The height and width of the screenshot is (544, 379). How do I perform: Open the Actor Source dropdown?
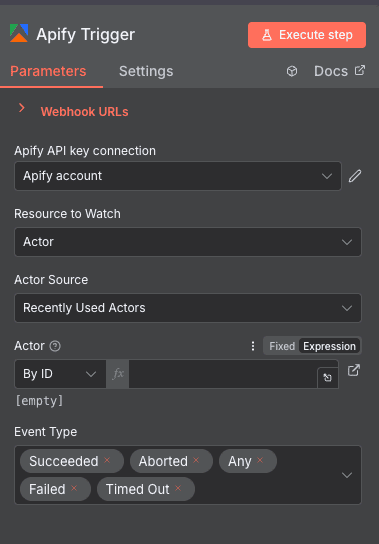coord(188,308)
